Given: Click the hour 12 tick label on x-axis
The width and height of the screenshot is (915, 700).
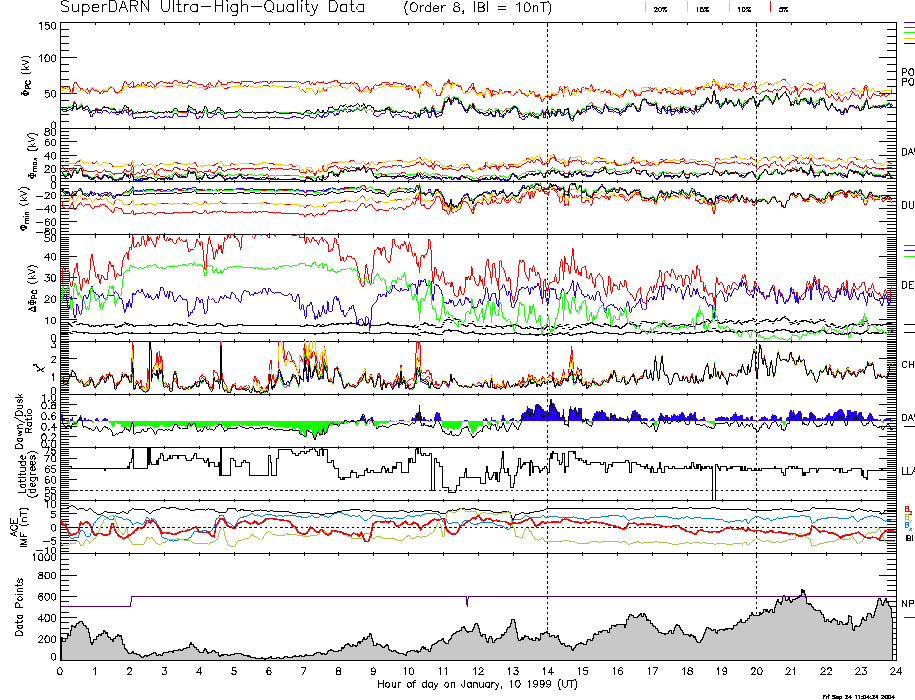Looking at the screenshot, I should [x=477, y=671].
